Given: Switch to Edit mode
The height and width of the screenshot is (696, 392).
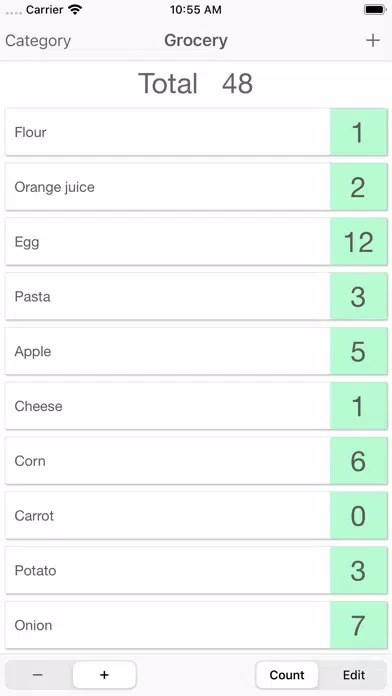Looking at the screenshot, I should point(354,675).
